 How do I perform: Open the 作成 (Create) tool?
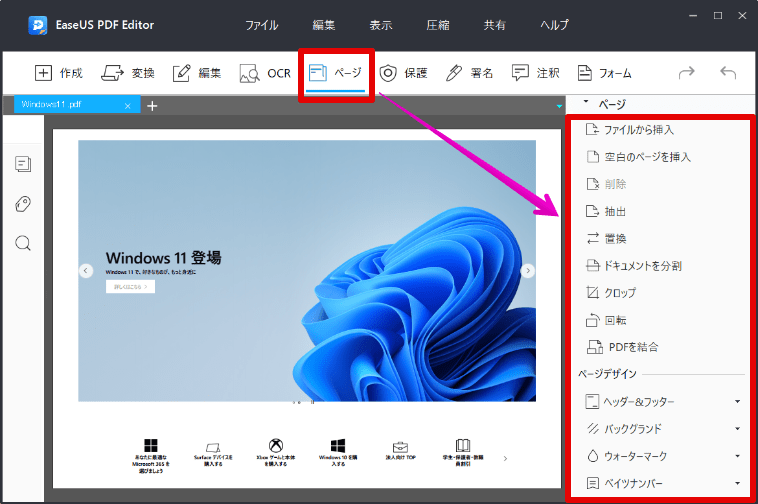pyautogui.click(x=58, y=73)
